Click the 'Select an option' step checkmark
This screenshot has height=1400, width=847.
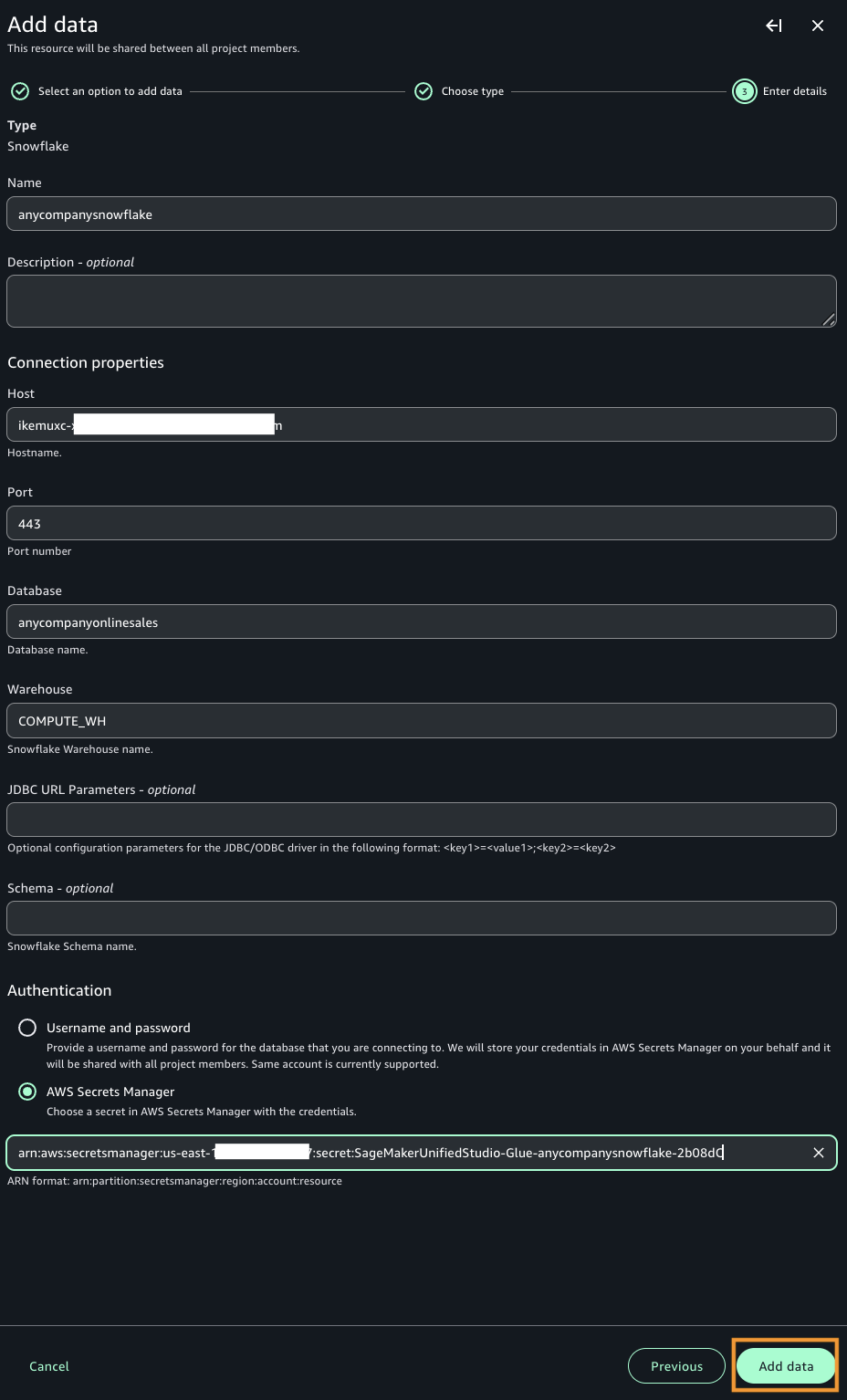tap(20, 91)
